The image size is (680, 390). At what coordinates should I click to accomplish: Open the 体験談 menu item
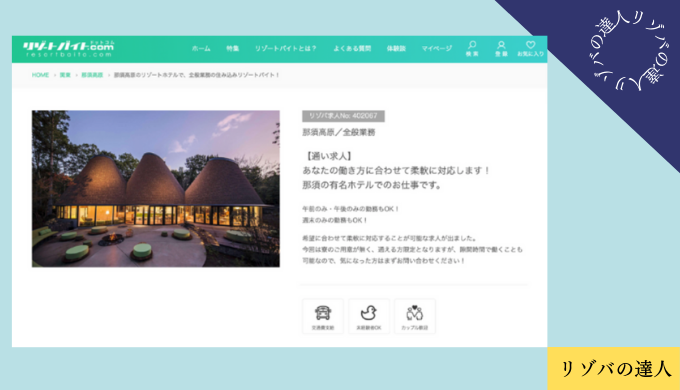[x=396, y=49]
